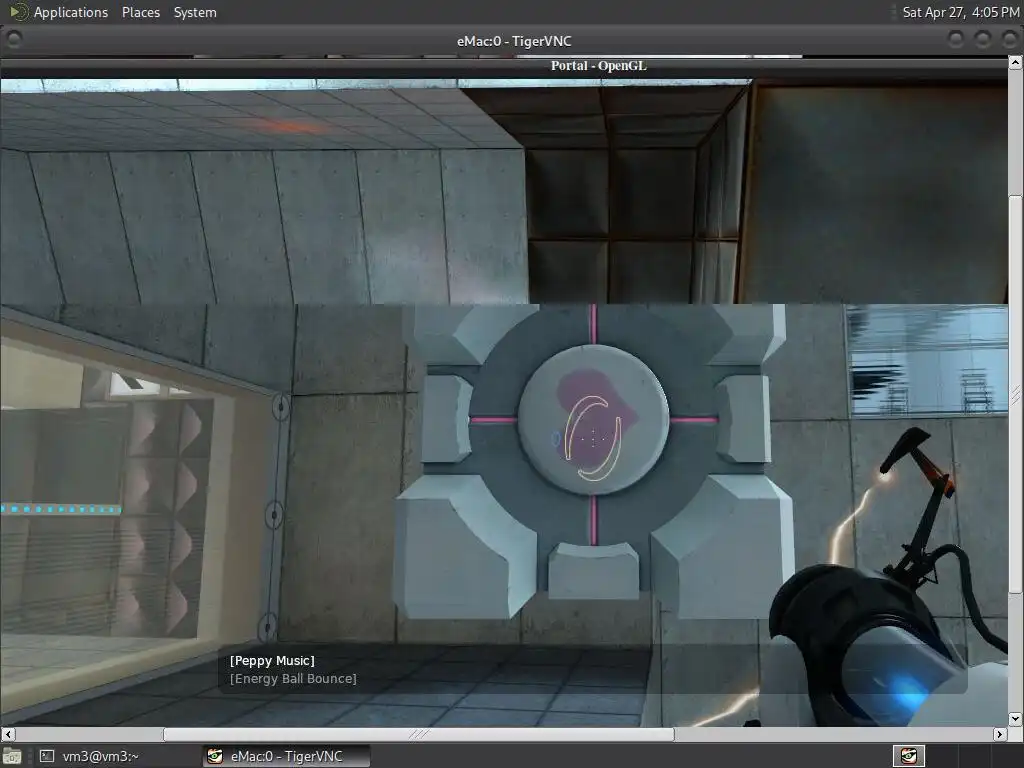The image size is (1024, 768).
Task: Click the clock showing Sat Apr 27
Action: (960, 12)
